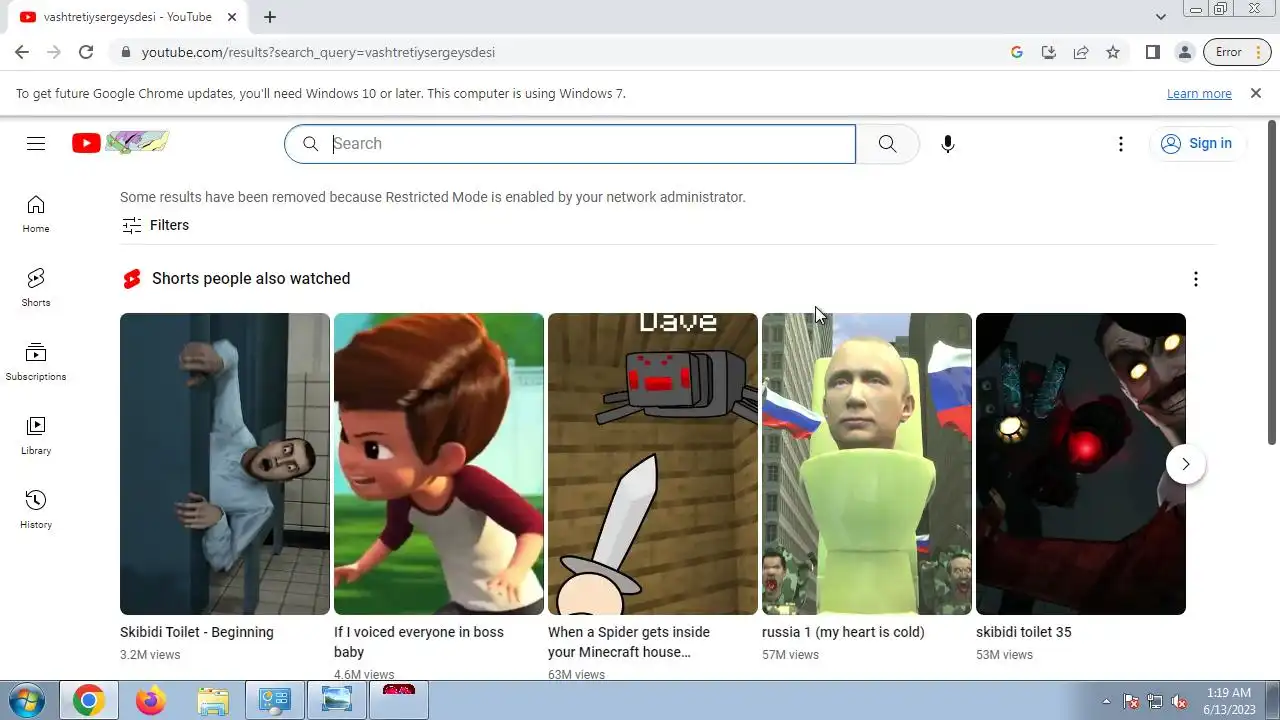Close the YouTube tab
The image size is (1280, 720).
point(232,17)
